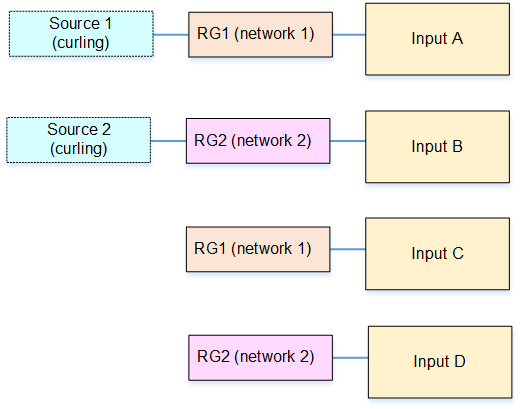The image size is (520, 409).
Task: Click connector from lower RG1 to Input C
Action: (x=348, y=249)
